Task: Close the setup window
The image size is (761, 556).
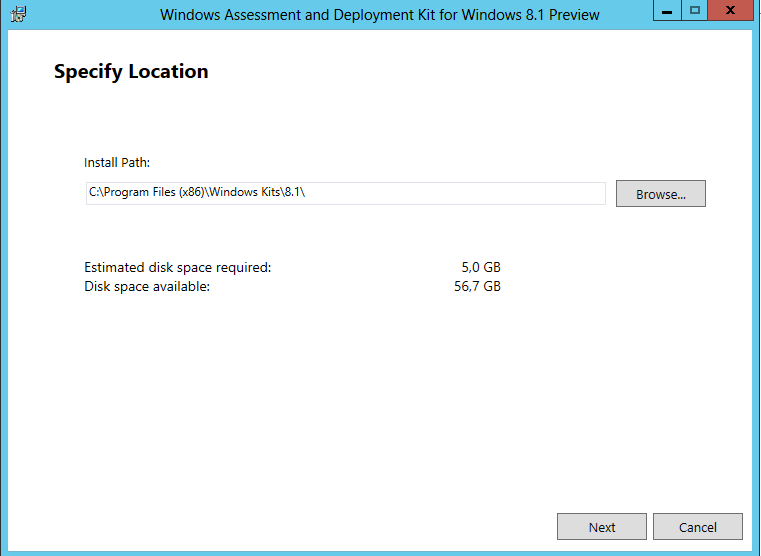Action: point(730,10)
